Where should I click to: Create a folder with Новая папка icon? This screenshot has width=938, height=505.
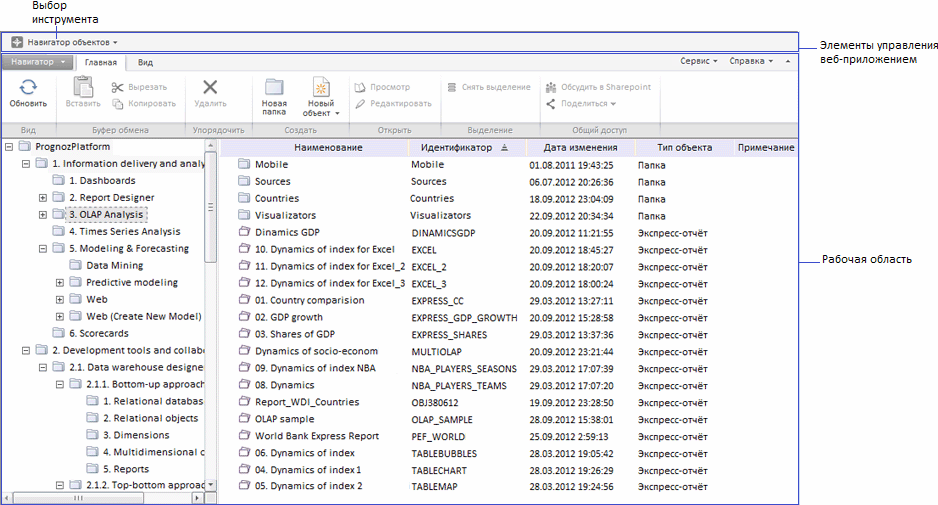[274, 88]
